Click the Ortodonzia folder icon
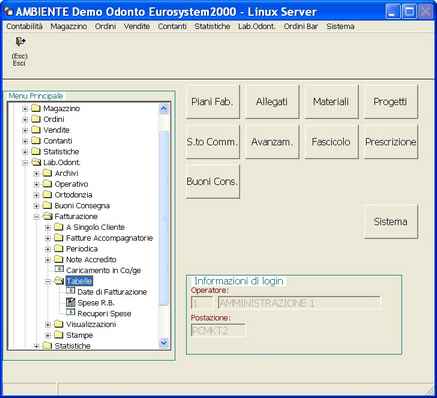 pos(48,195)
